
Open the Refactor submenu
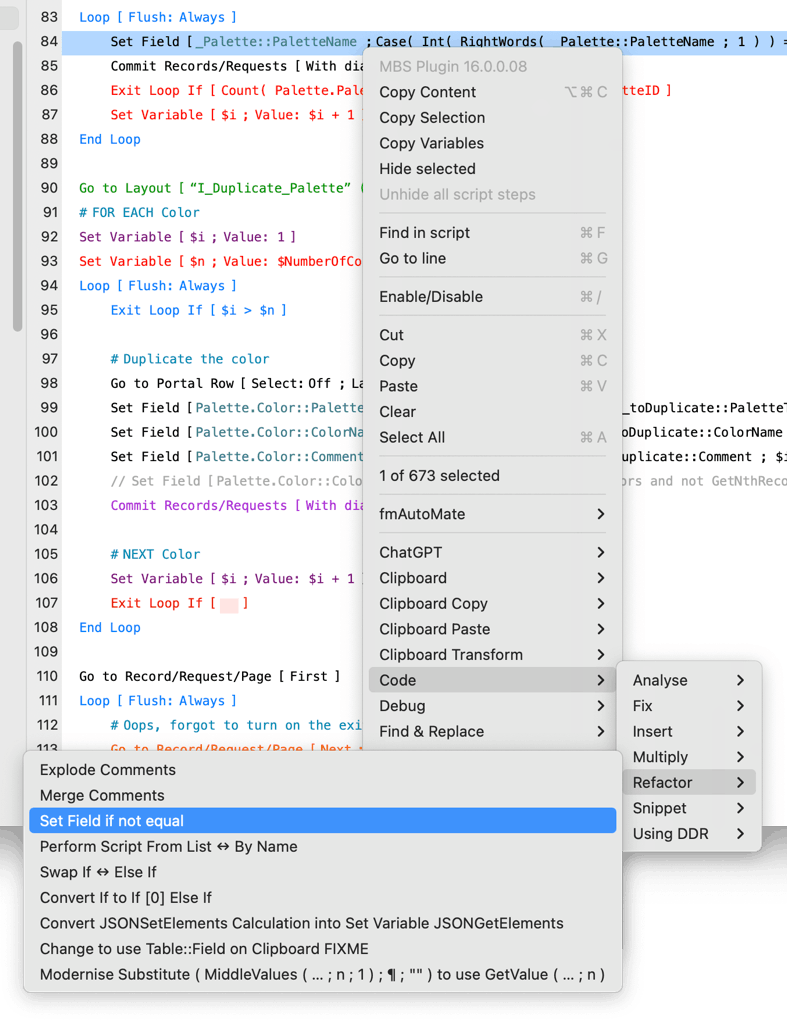click(x=689, y=782)
